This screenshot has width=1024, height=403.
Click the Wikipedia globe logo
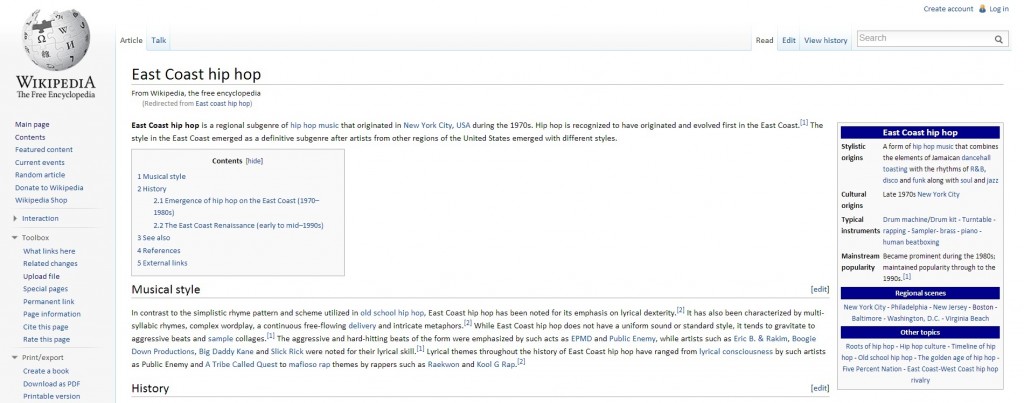tap(55, 40)
